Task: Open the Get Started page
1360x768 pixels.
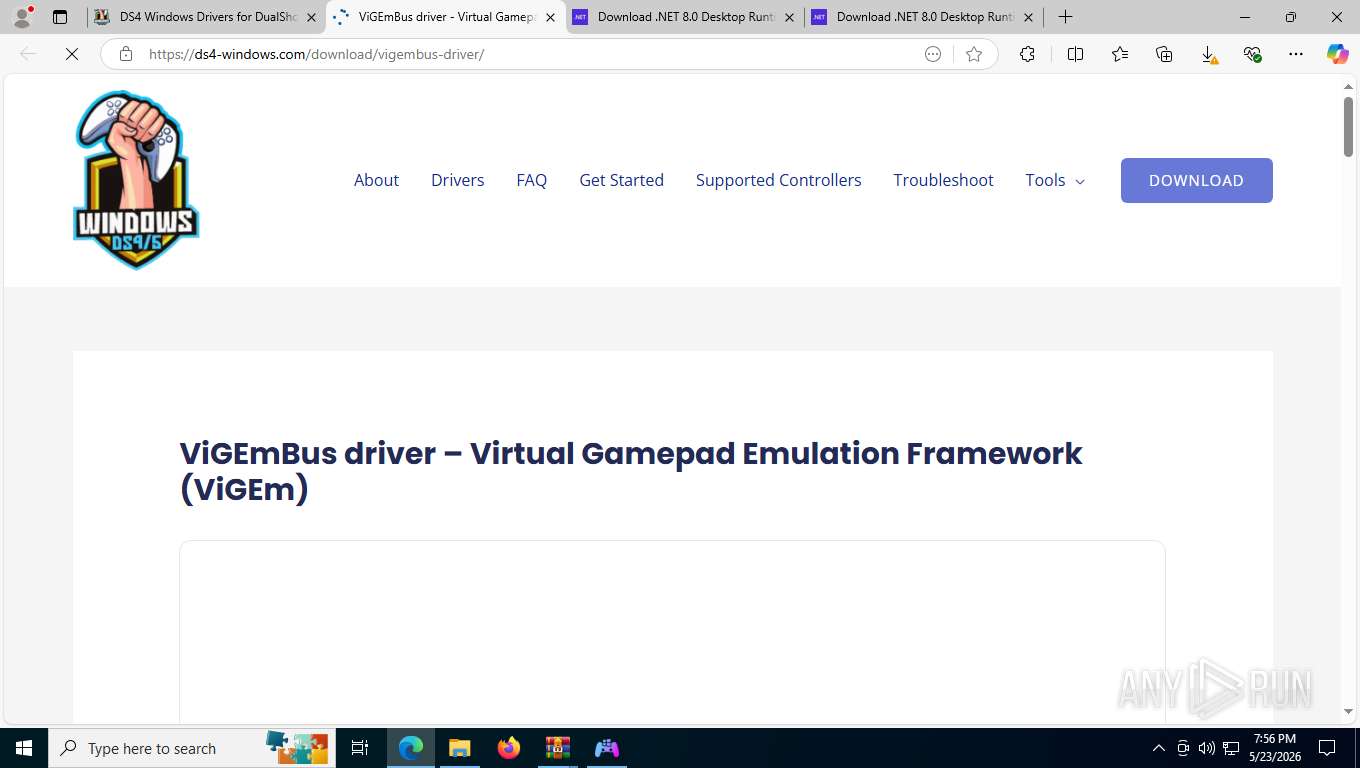Action: point(622,180)
